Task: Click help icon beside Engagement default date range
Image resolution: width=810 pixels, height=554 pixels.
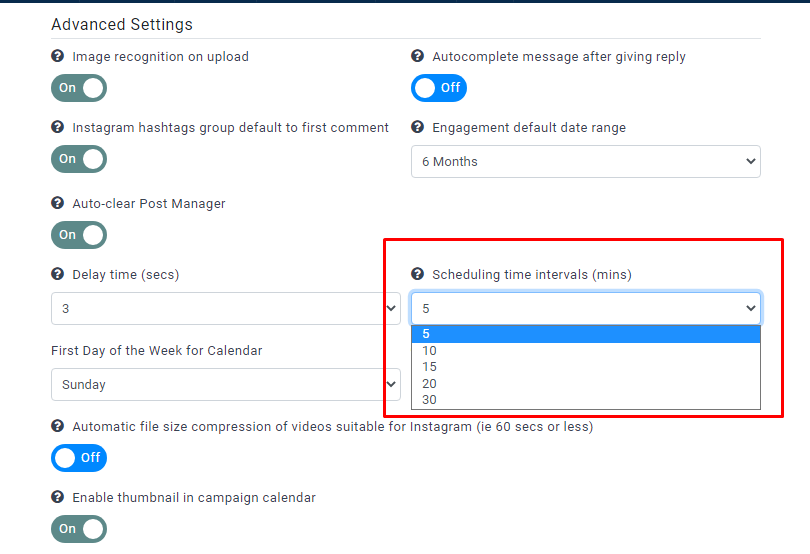Action: tap(418, 128)
